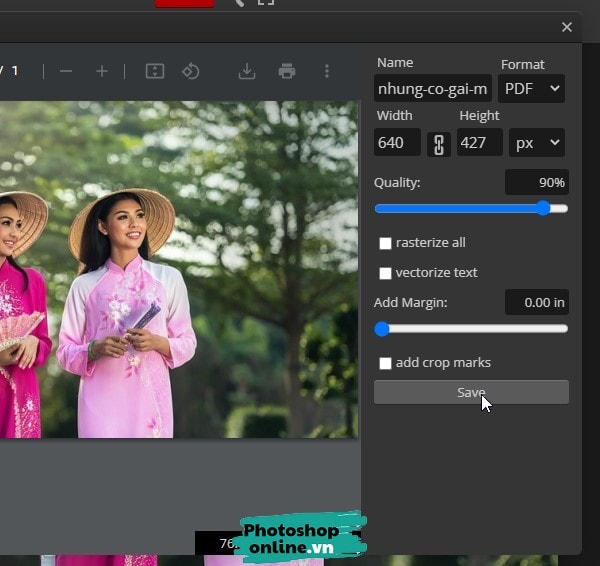The image size is (600, 566).
Task: Open the three-dot more options menu
Action: pos(326,71)
